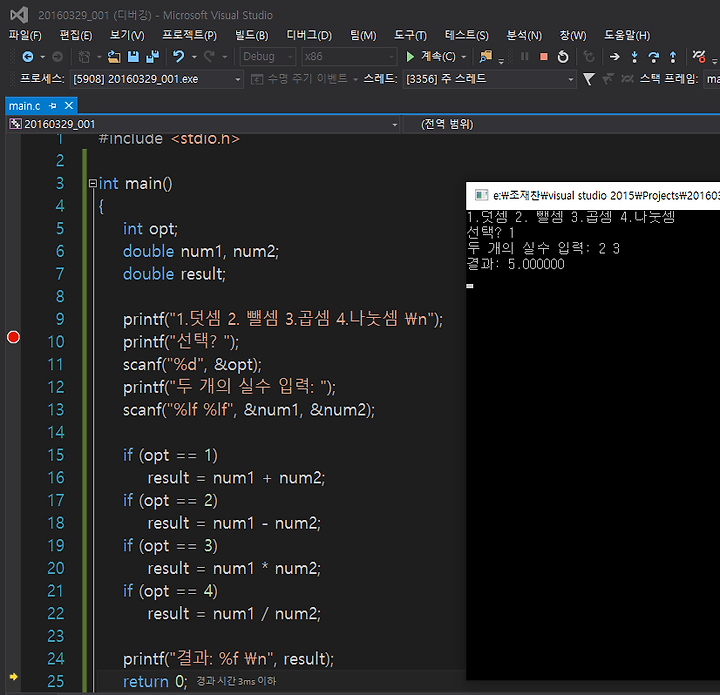This screenshot has height=695, width=720.
Task: Open the 빌드(B) menu
Action: [251, 35]
